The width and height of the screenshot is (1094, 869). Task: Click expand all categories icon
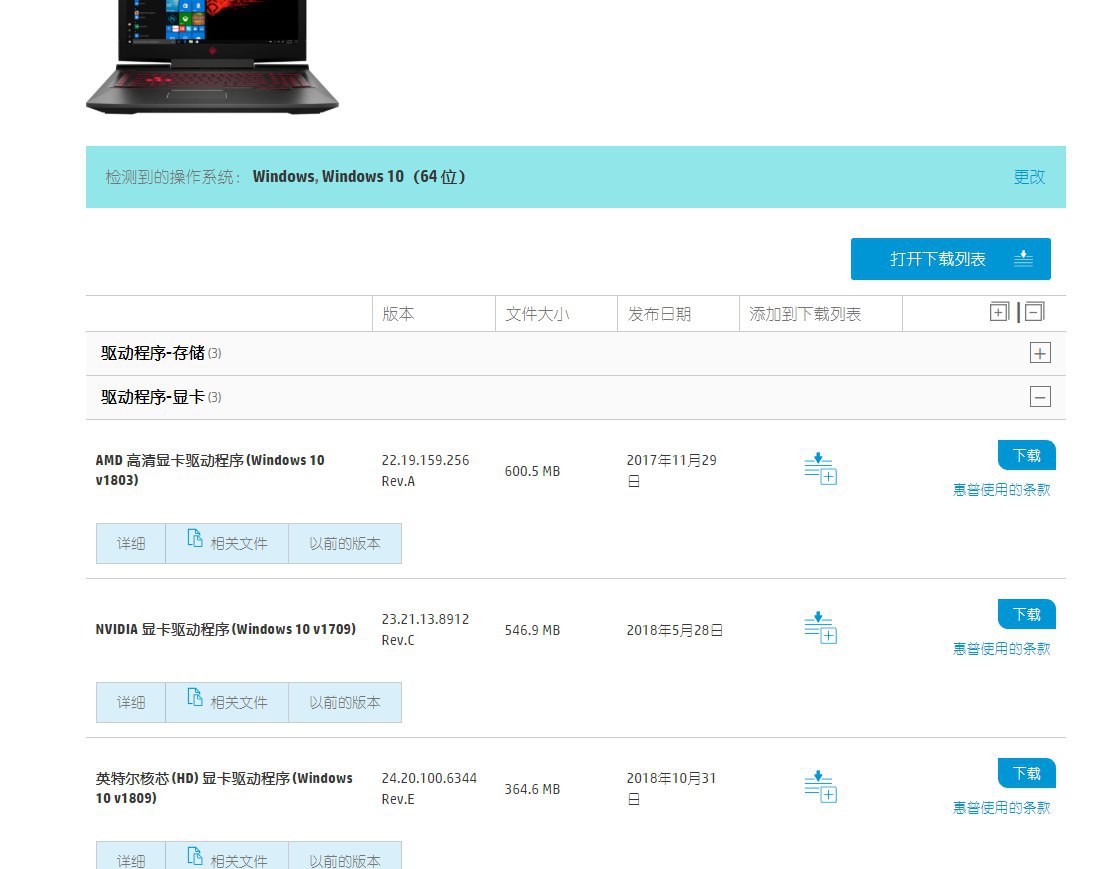[x=998, y=312]
